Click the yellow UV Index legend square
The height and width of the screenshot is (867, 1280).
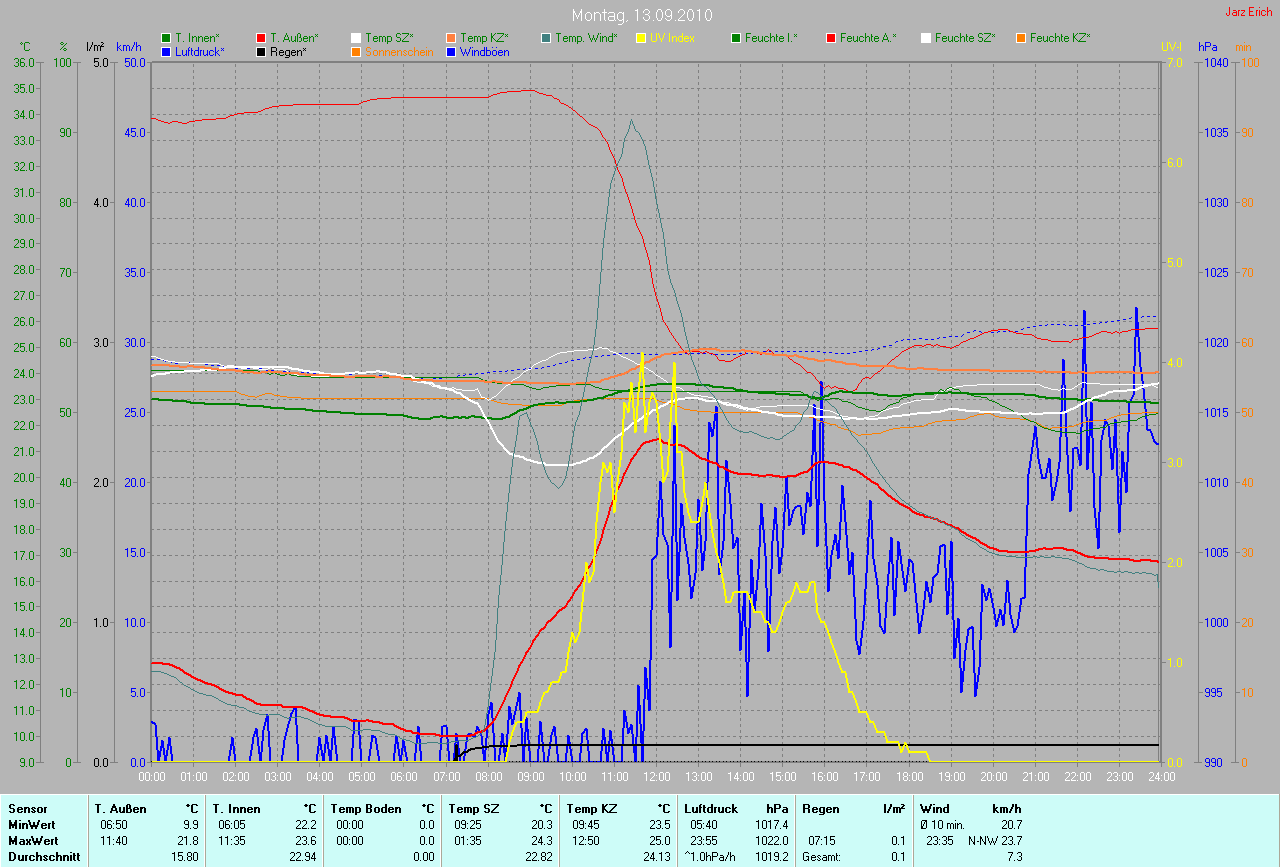(641, 38)
